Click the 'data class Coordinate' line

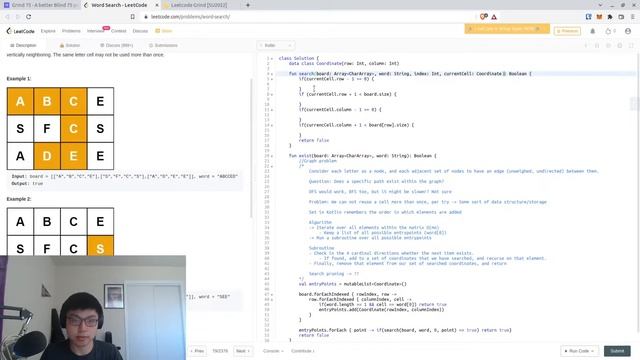[344, 64]
